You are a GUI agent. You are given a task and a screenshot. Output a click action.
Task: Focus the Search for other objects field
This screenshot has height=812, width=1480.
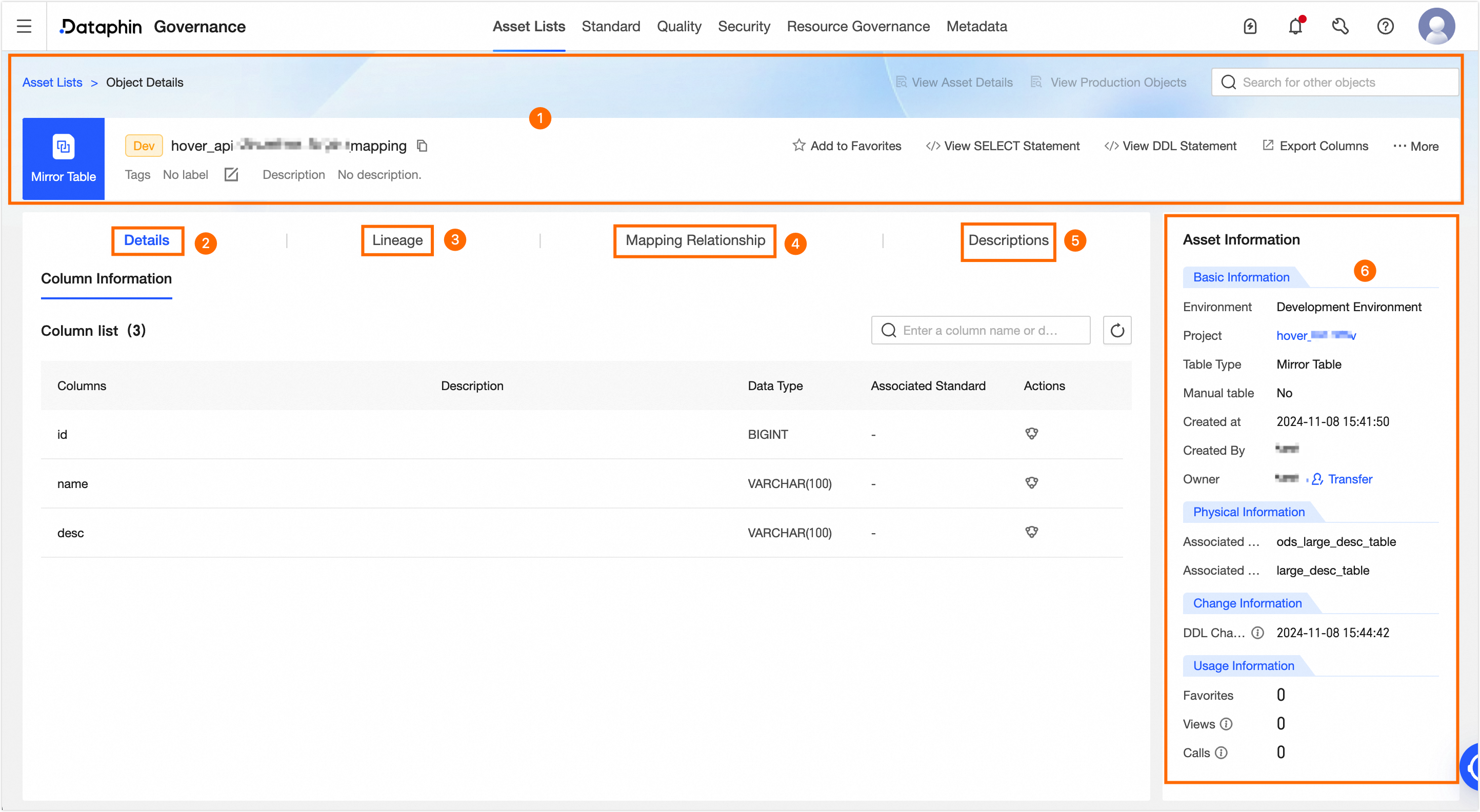click(x=1335, y=82)
